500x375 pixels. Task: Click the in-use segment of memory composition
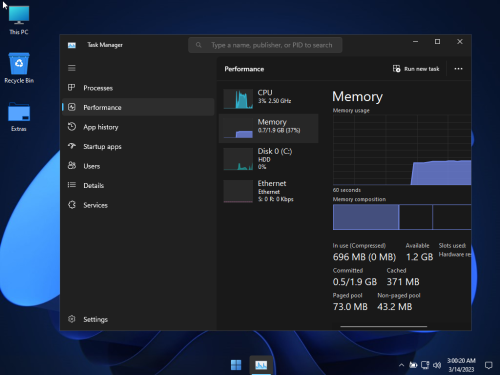click(366, 217)
